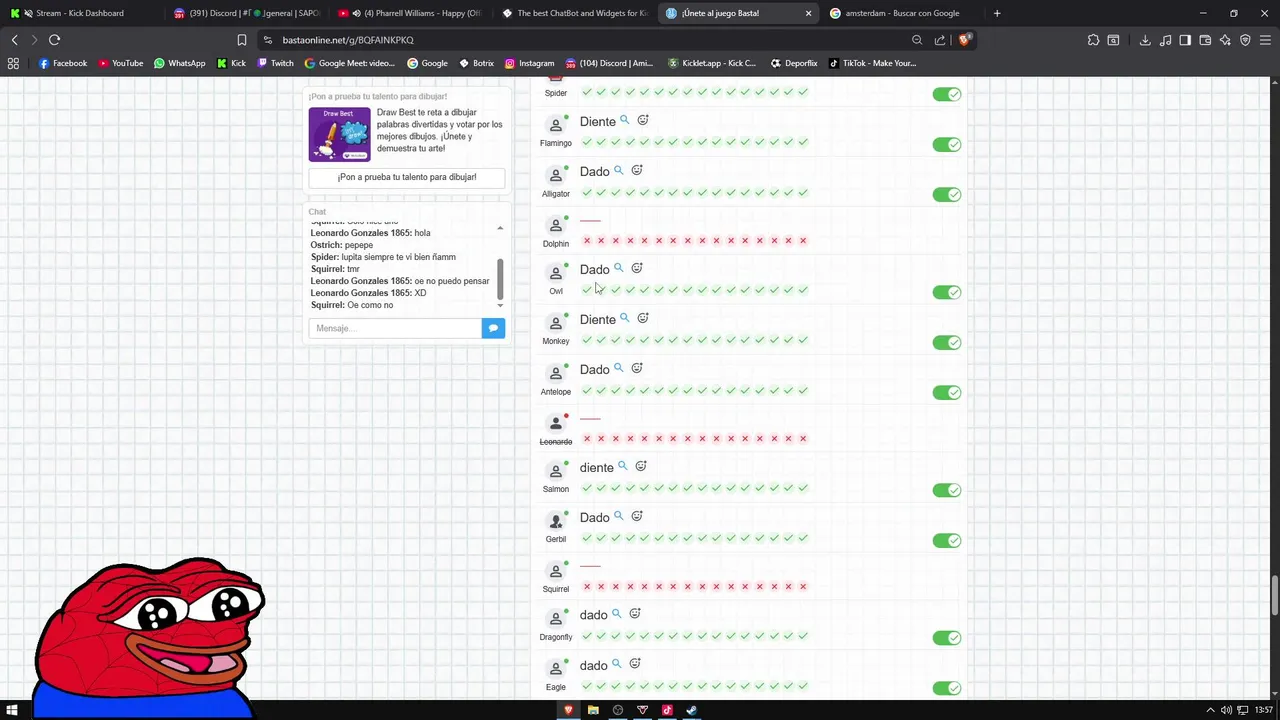Click the page vertical scrollbar
The height and width of the screenshot is (720, 1280).
[1274, 596]
